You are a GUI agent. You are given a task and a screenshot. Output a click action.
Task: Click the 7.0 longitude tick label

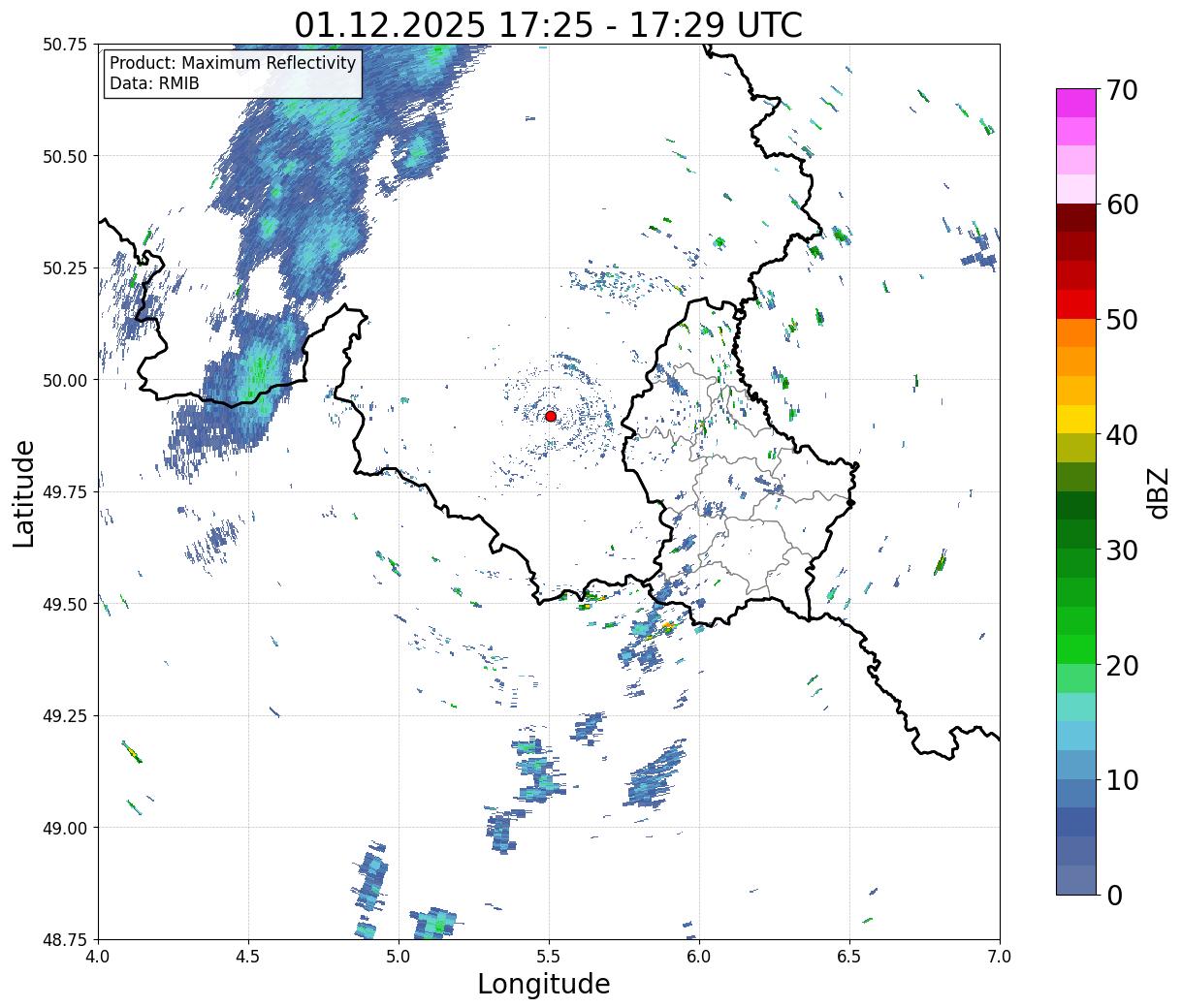1000,957
